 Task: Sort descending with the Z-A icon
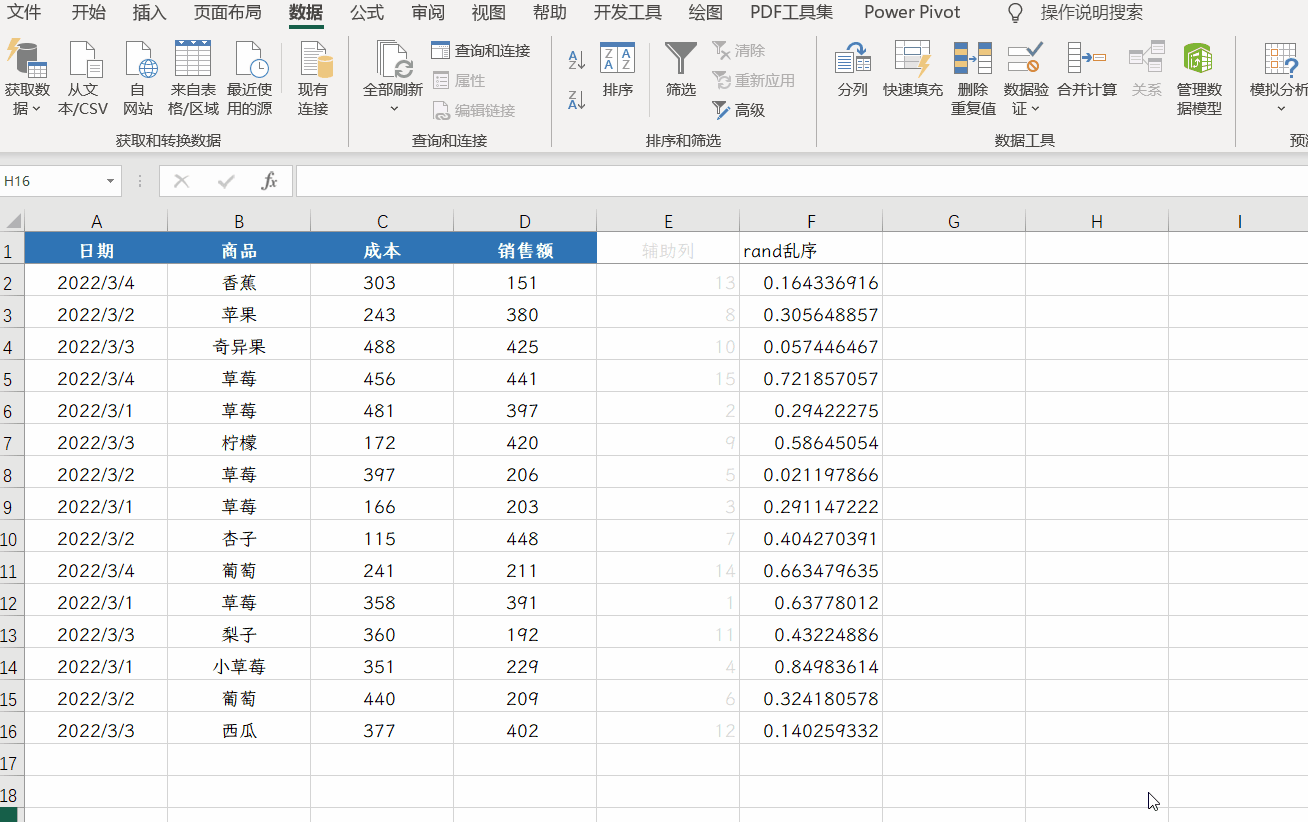[x=576, y=99]
